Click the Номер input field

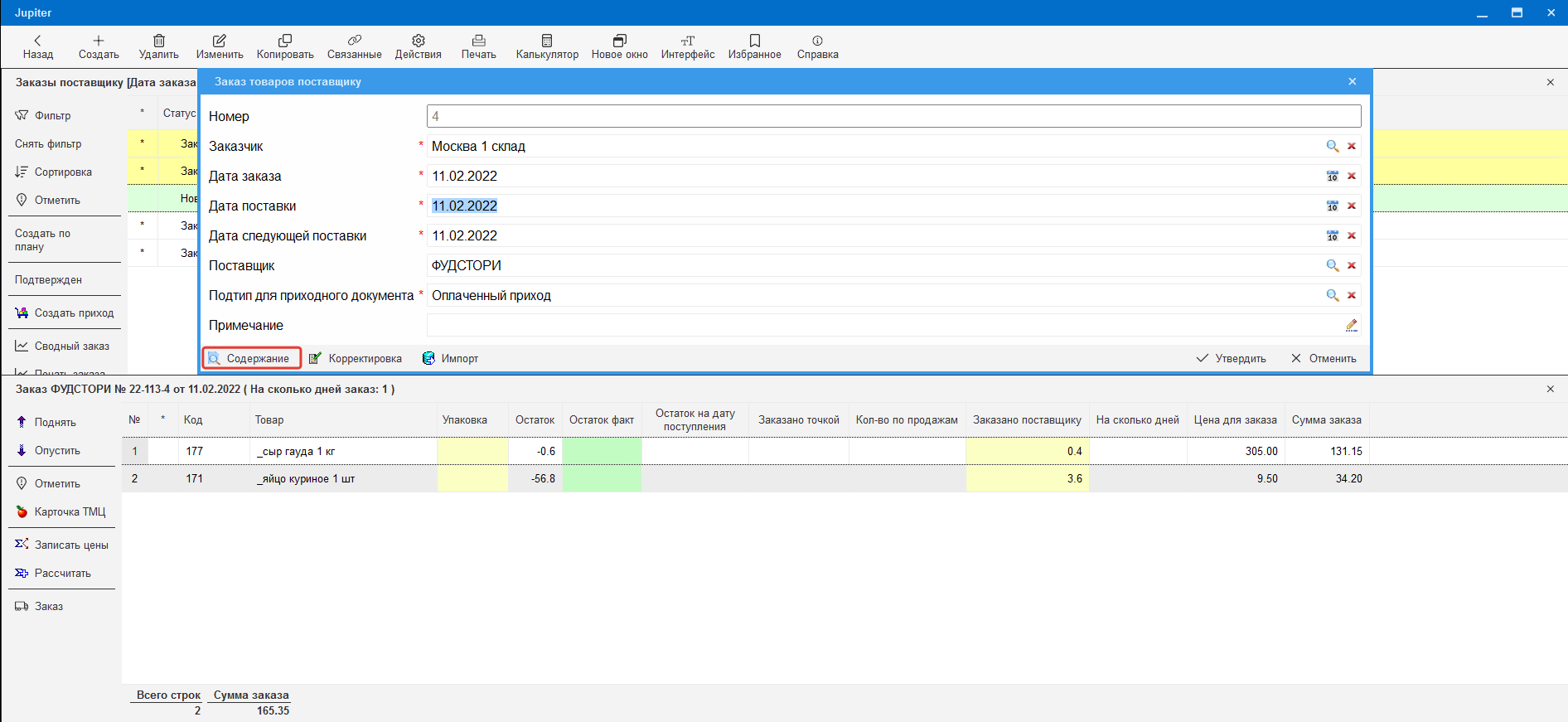coord(893,116)
